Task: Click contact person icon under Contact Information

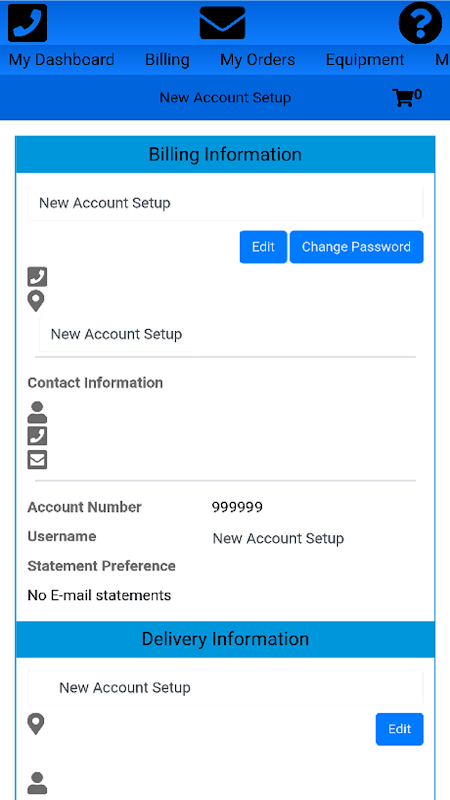Action: pos(37,412)
